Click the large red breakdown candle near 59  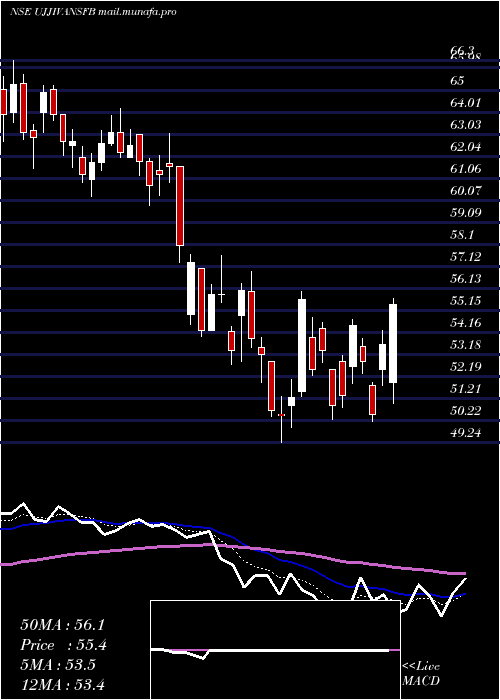179,206
